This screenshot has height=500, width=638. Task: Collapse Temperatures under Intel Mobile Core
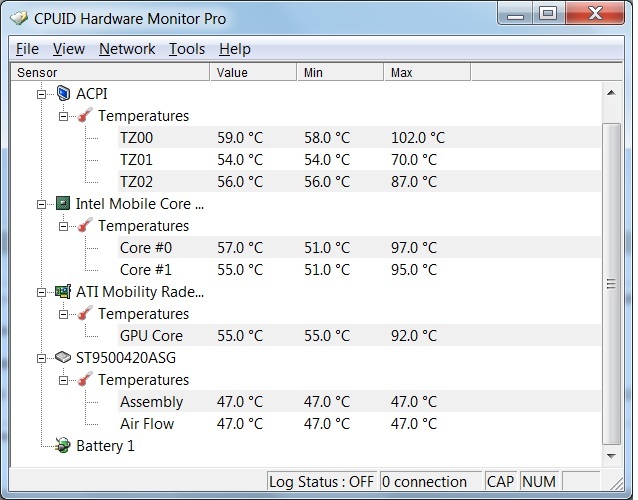click(63, 226)
